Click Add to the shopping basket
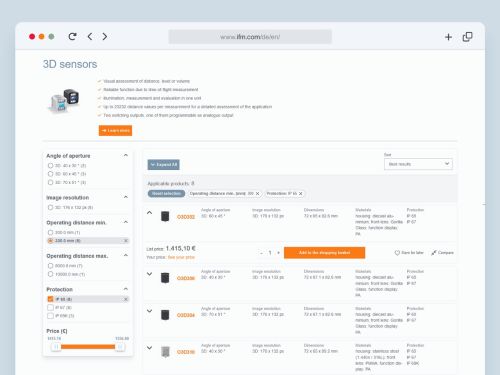This screenshot has width=500, height=375. coord(324,253)
